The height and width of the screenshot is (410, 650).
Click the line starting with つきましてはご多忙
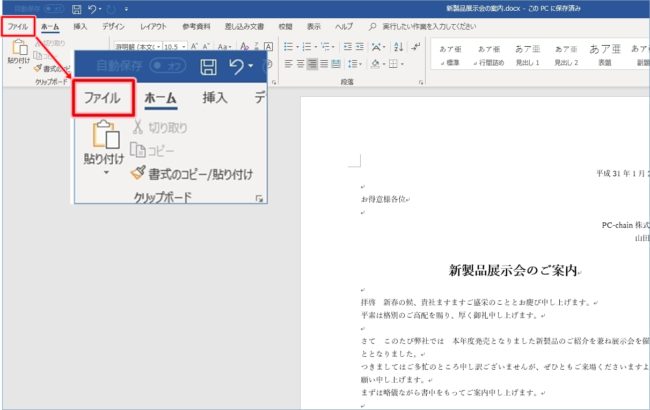coord(505,366)
